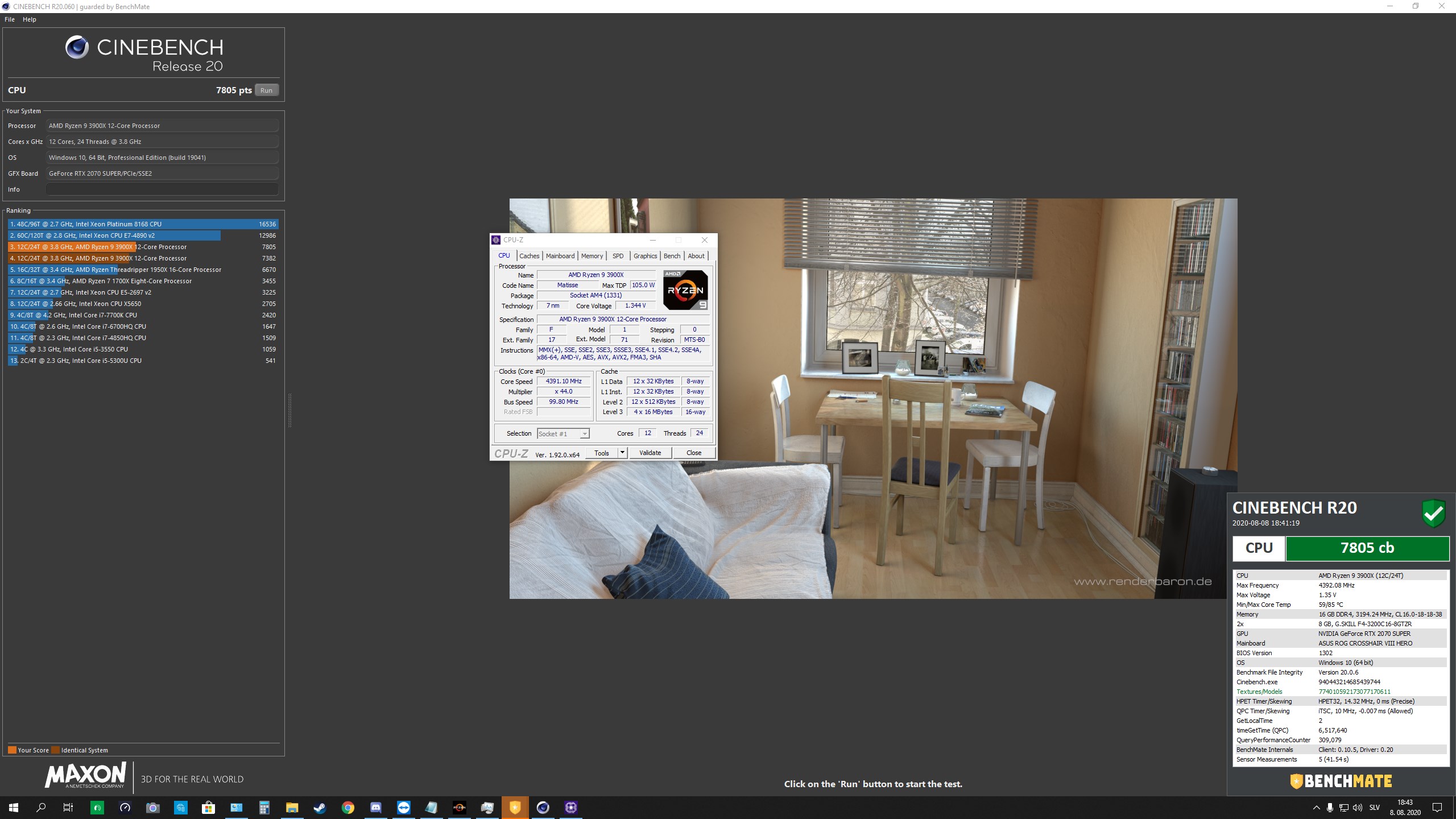
Task: Open the SPD tab in CPU-Z
Action: pyautogui.click(x=618, y=256)
